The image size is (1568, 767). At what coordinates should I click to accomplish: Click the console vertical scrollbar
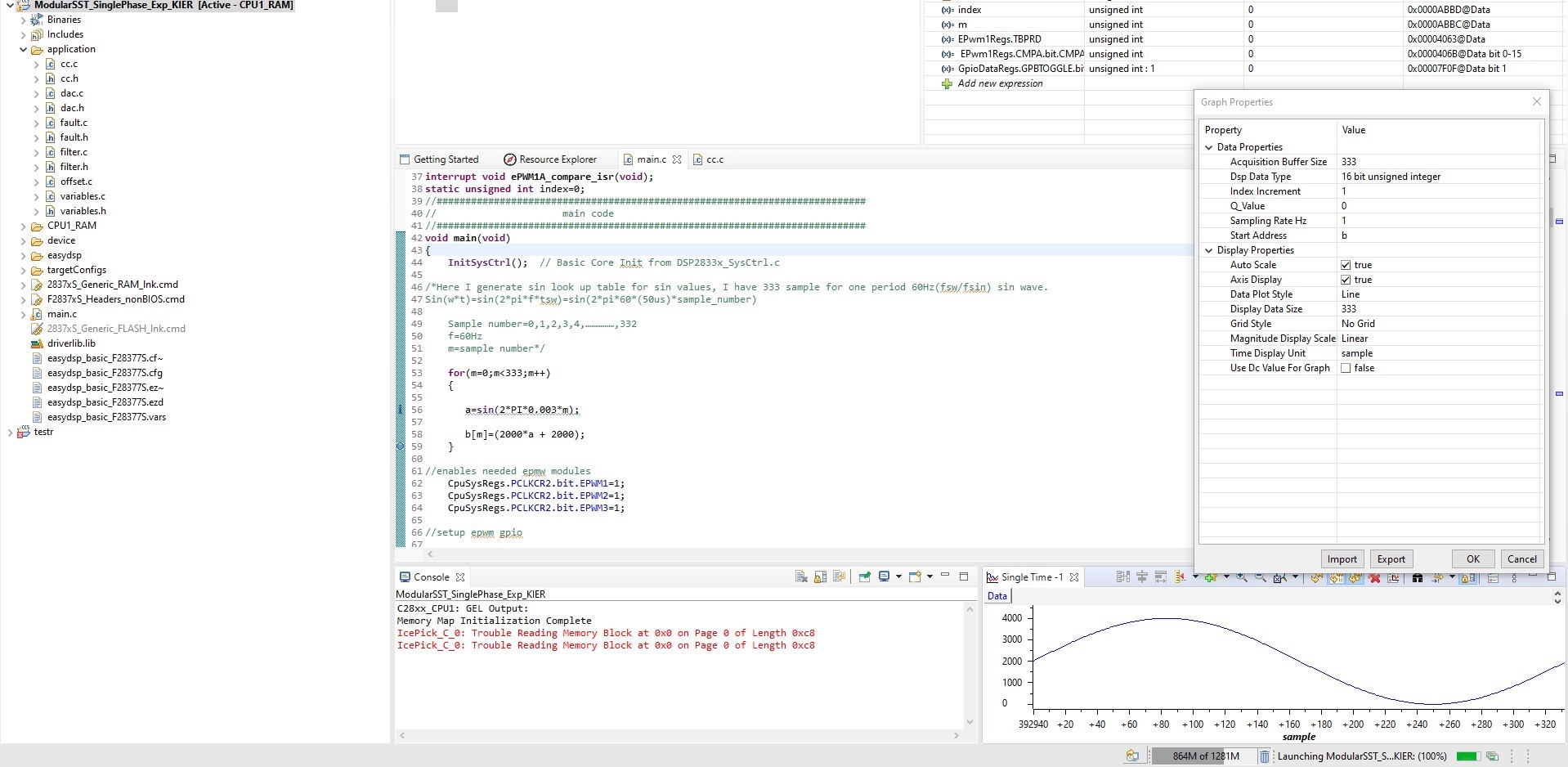click(x=970, y=666)
